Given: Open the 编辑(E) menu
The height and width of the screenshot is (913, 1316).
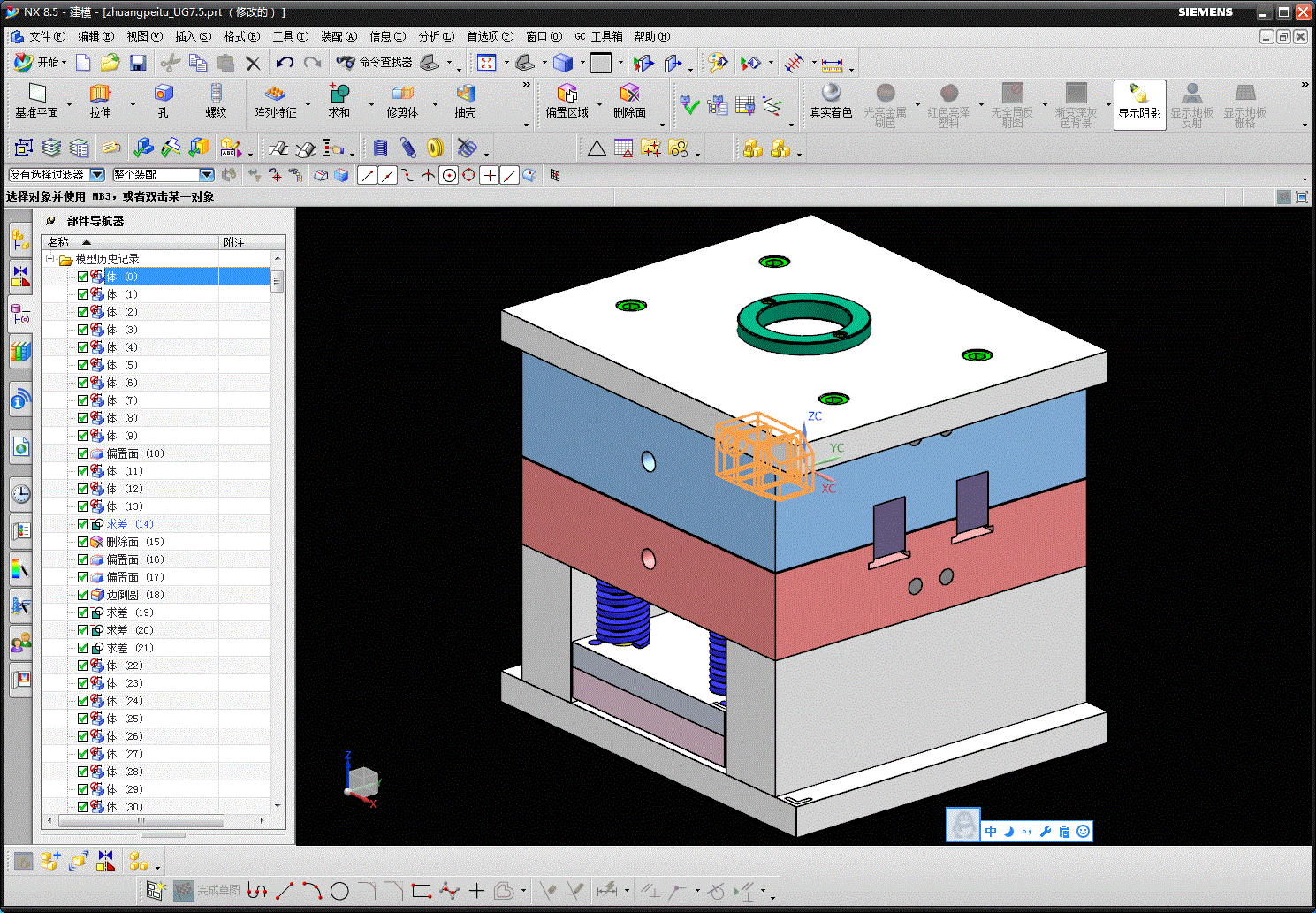Looking at the screenshot, I should 95,36.
